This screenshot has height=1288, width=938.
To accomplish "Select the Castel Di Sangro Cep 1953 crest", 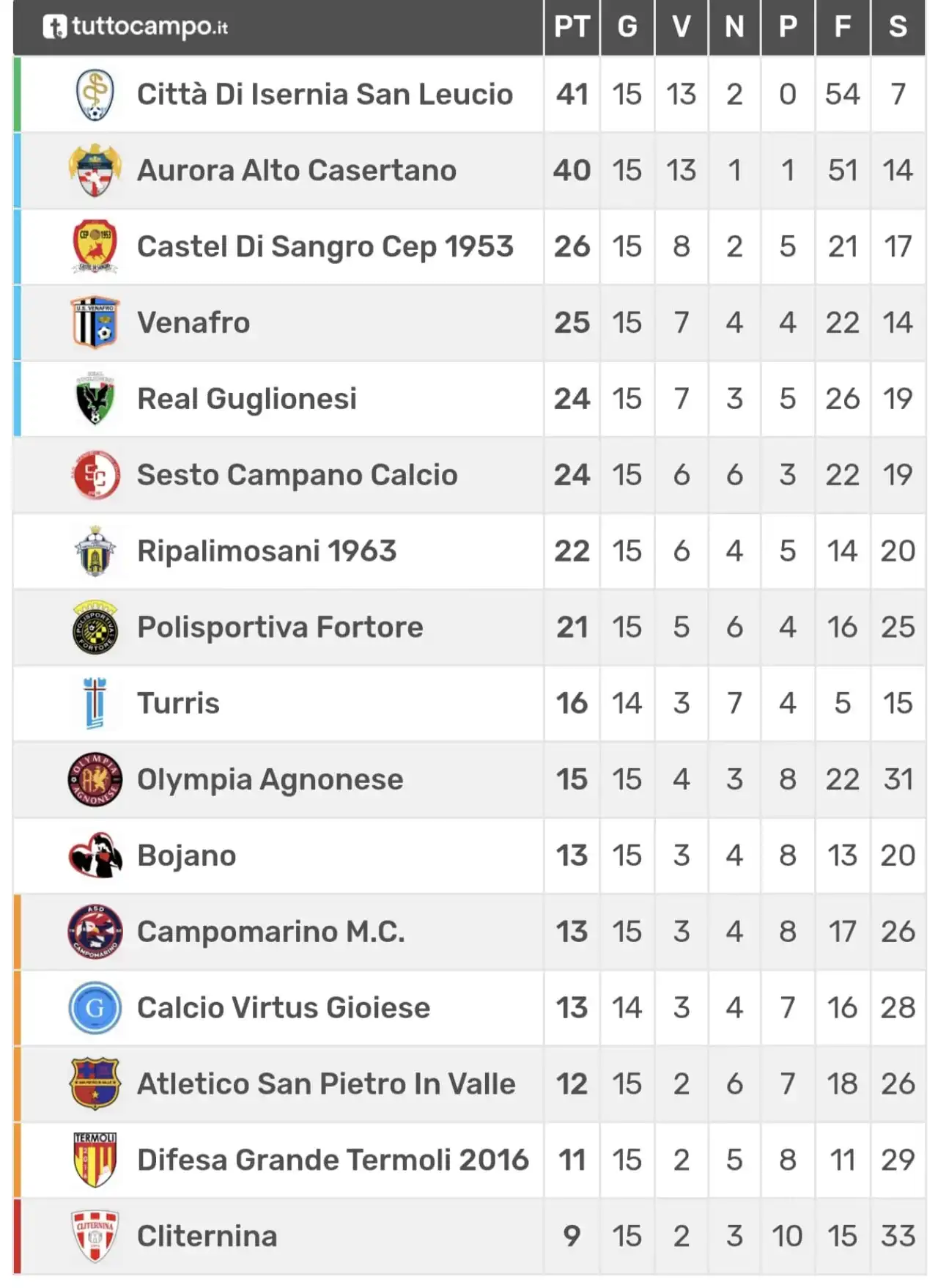I will (x=95, y=246).
